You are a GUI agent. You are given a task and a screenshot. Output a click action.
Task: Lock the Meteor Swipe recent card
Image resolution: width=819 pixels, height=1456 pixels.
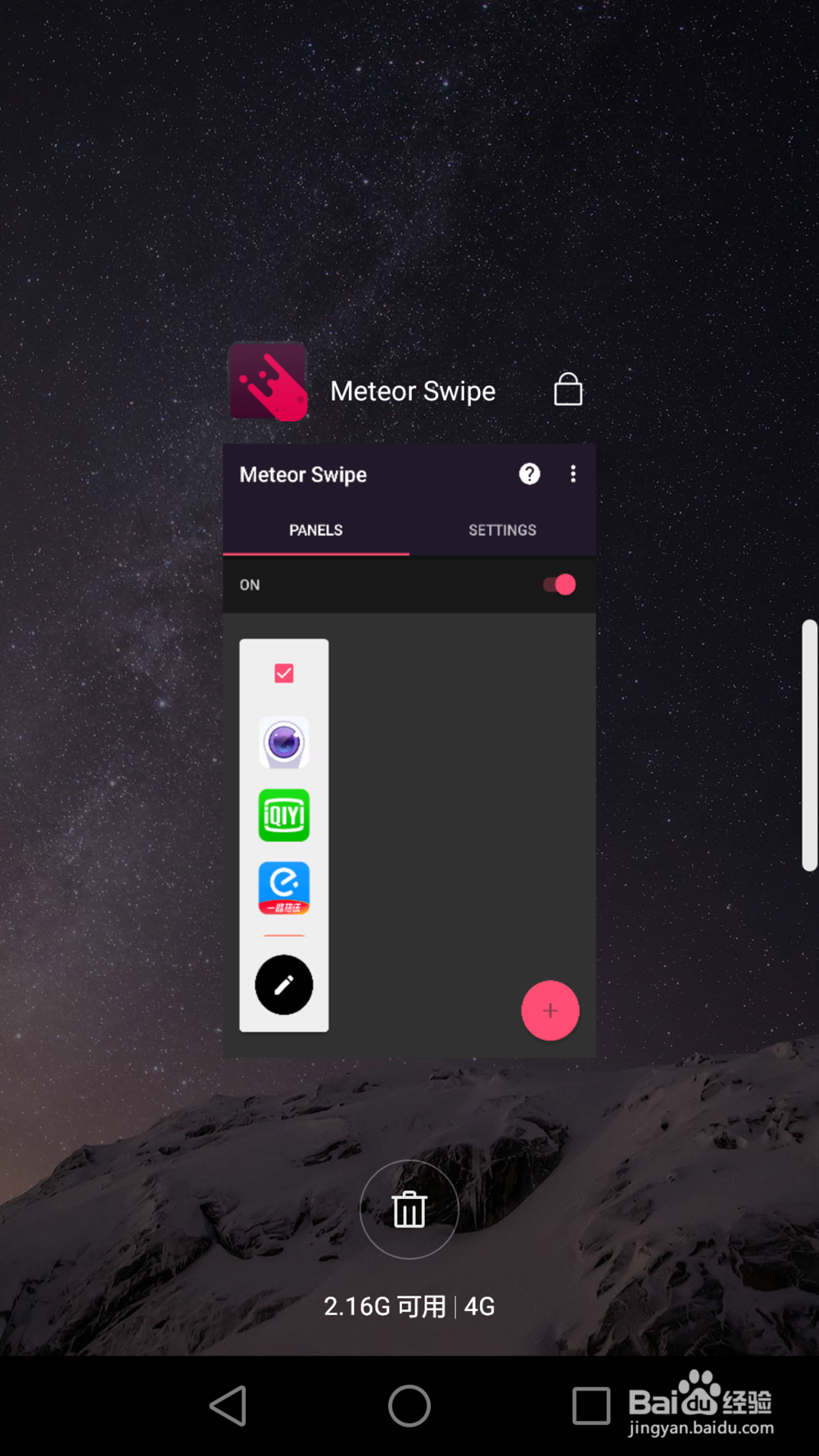point(568,389)
